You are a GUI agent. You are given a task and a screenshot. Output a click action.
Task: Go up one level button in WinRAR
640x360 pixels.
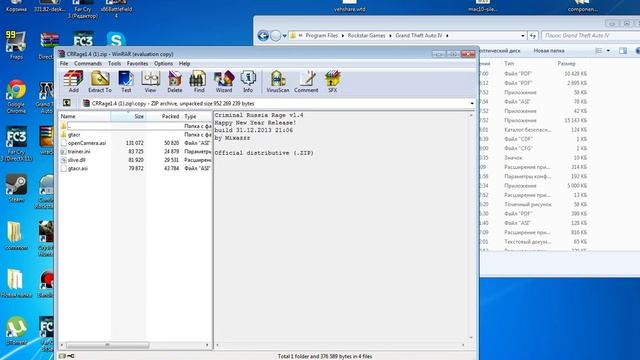(x=67, y=103)
